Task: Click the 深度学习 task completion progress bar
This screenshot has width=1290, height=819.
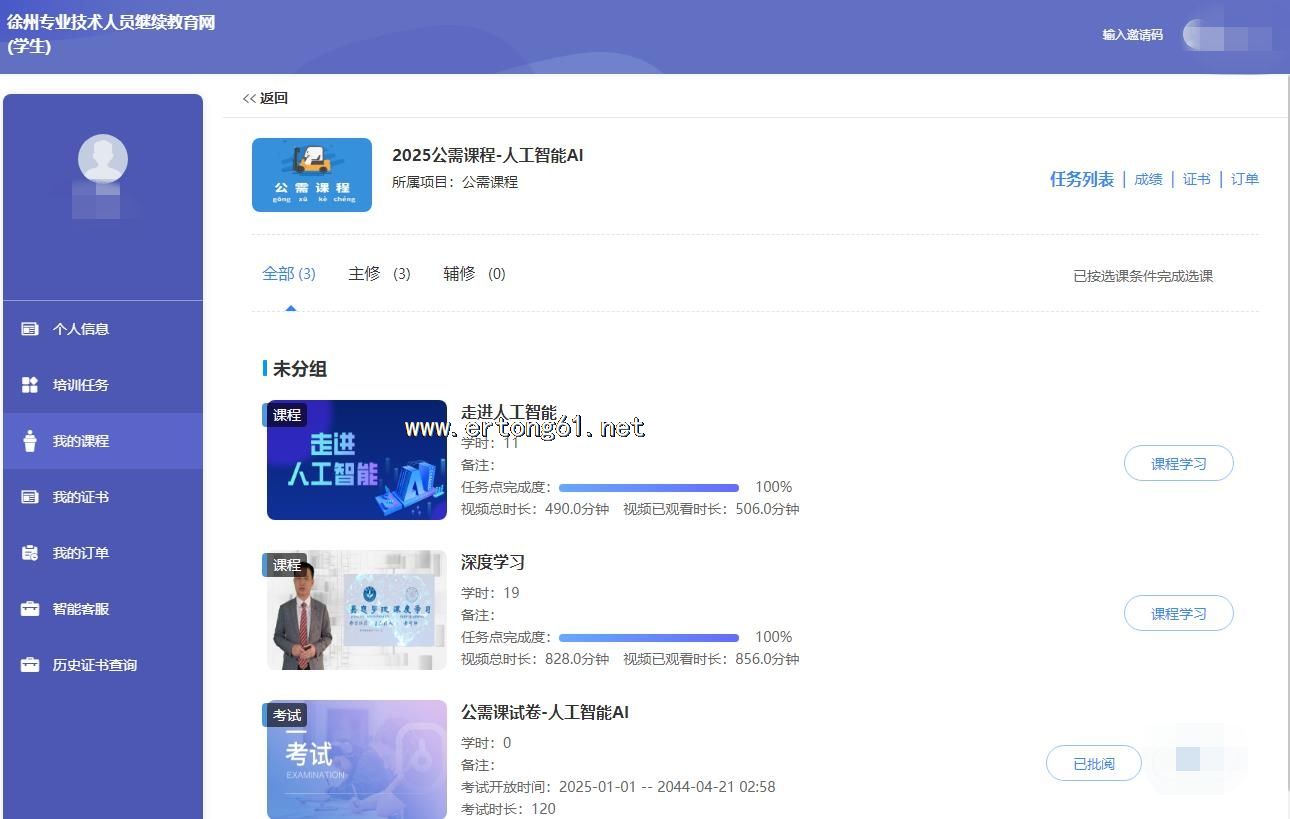Action: pos(648,637)
